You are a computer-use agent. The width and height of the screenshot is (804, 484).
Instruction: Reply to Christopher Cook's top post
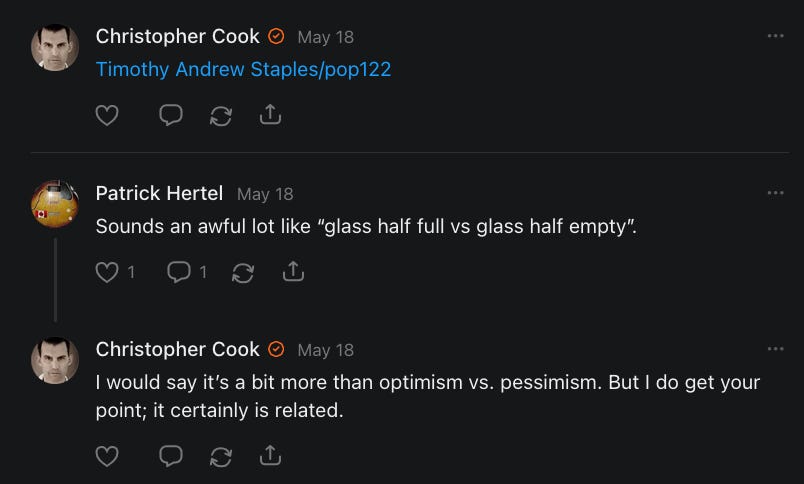click(171, 116)
